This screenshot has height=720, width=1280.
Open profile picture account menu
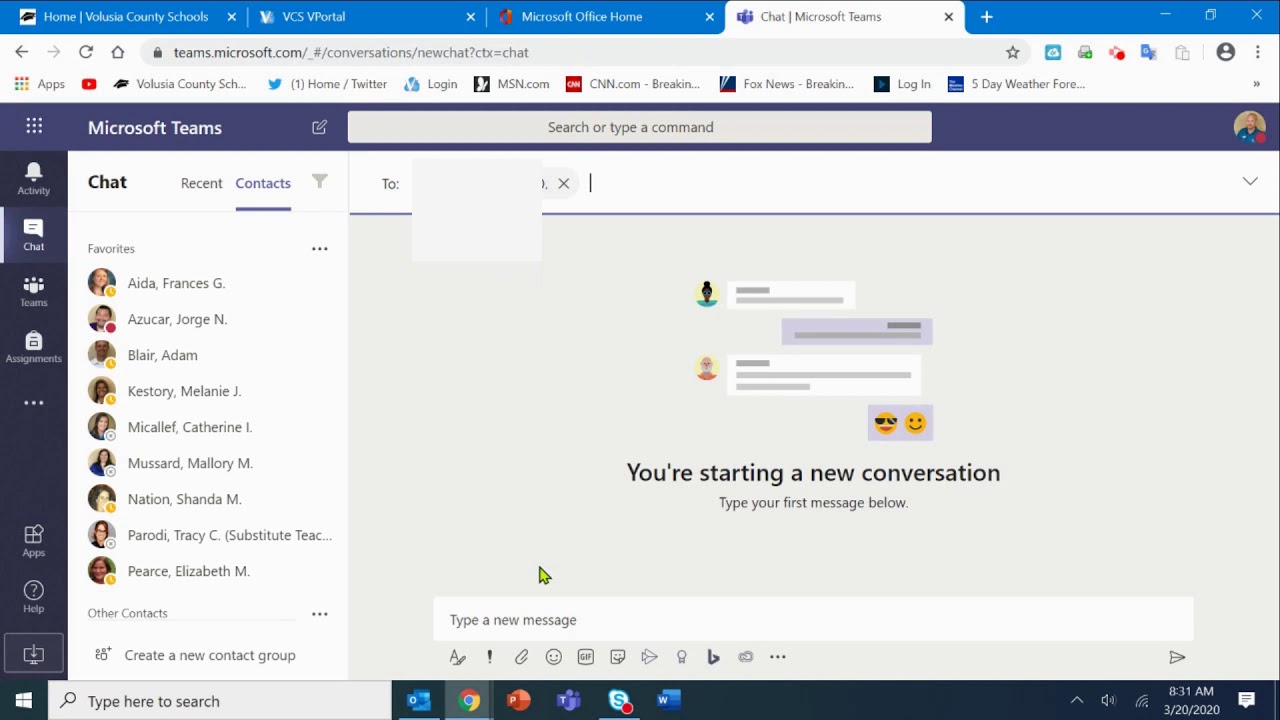[x=1249, y=127]
